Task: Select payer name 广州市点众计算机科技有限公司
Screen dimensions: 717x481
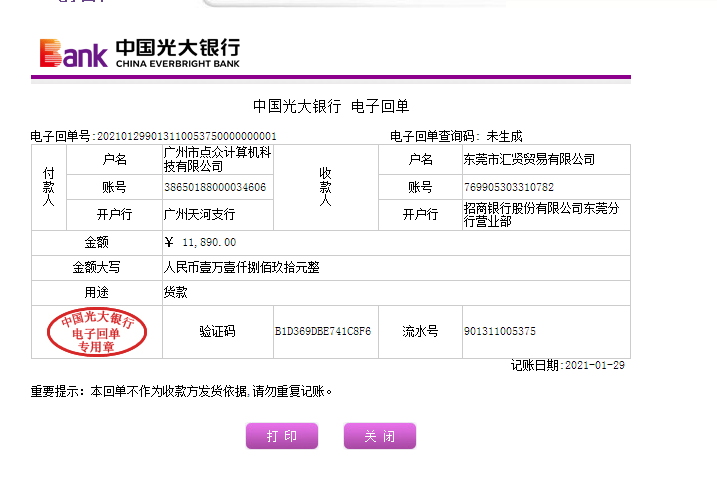Action: (218, 159)
